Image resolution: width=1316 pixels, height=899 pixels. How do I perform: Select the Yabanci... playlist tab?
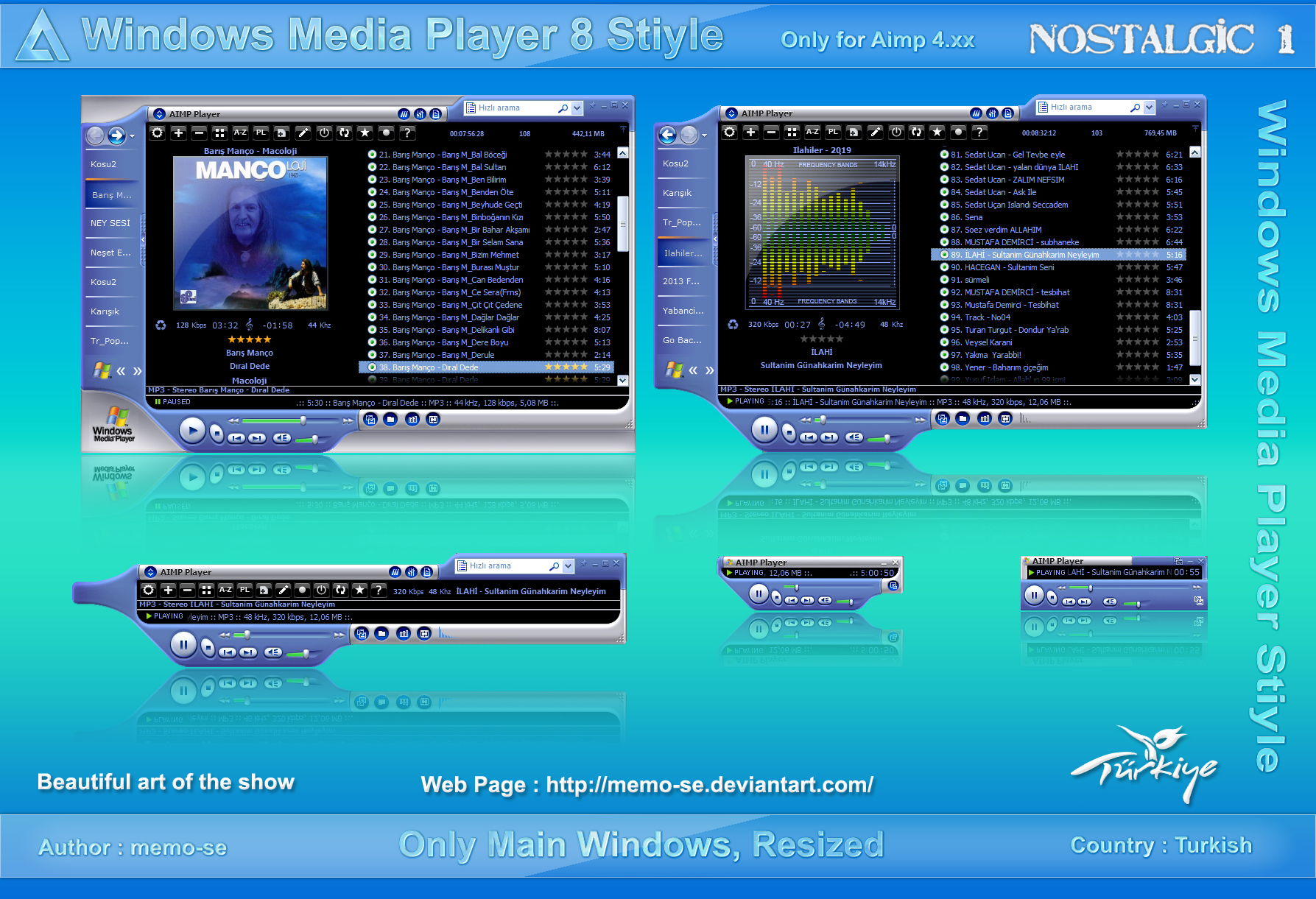(683, 311)
